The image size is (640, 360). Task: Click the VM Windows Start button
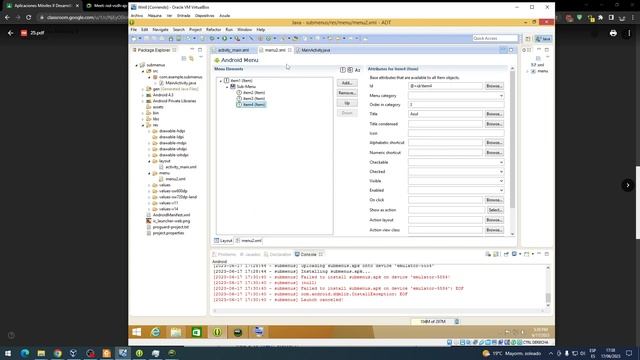[x=137, y=332]
